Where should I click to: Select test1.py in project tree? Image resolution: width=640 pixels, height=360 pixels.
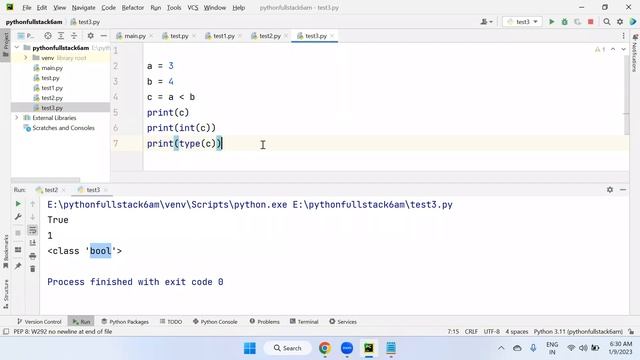[x=52, y=88]
